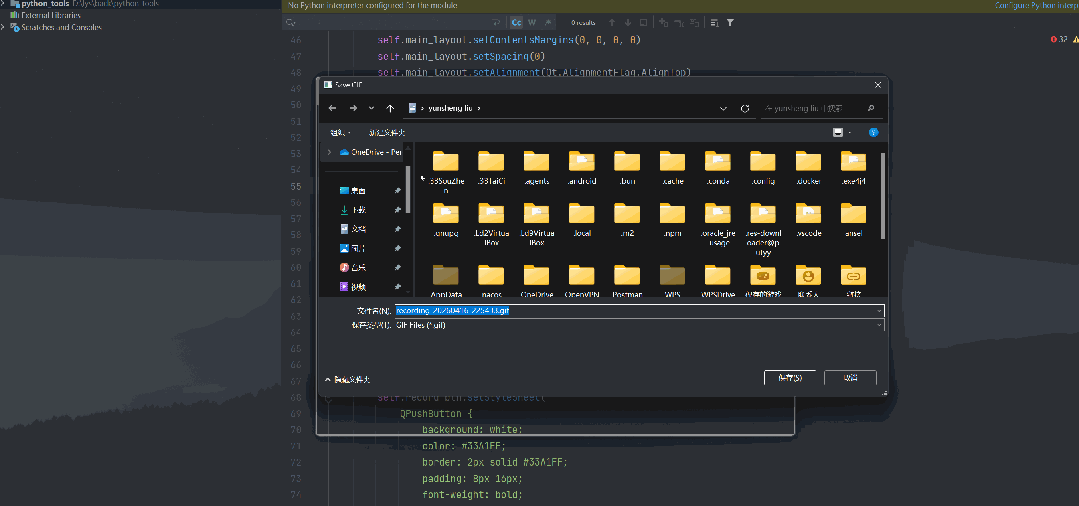Image resolution: width=1079 pixels, height=506 pixels.
Task: Open the Organize menu in the dialog
Action: 338,132
